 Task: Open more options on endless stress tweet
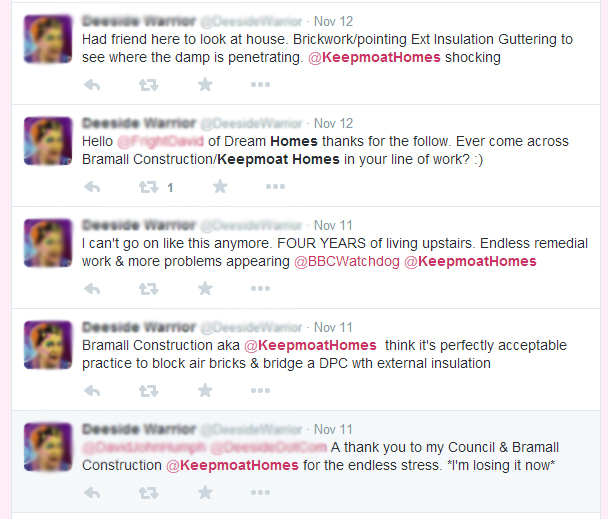pyautogui.click(x=260, y=493)
